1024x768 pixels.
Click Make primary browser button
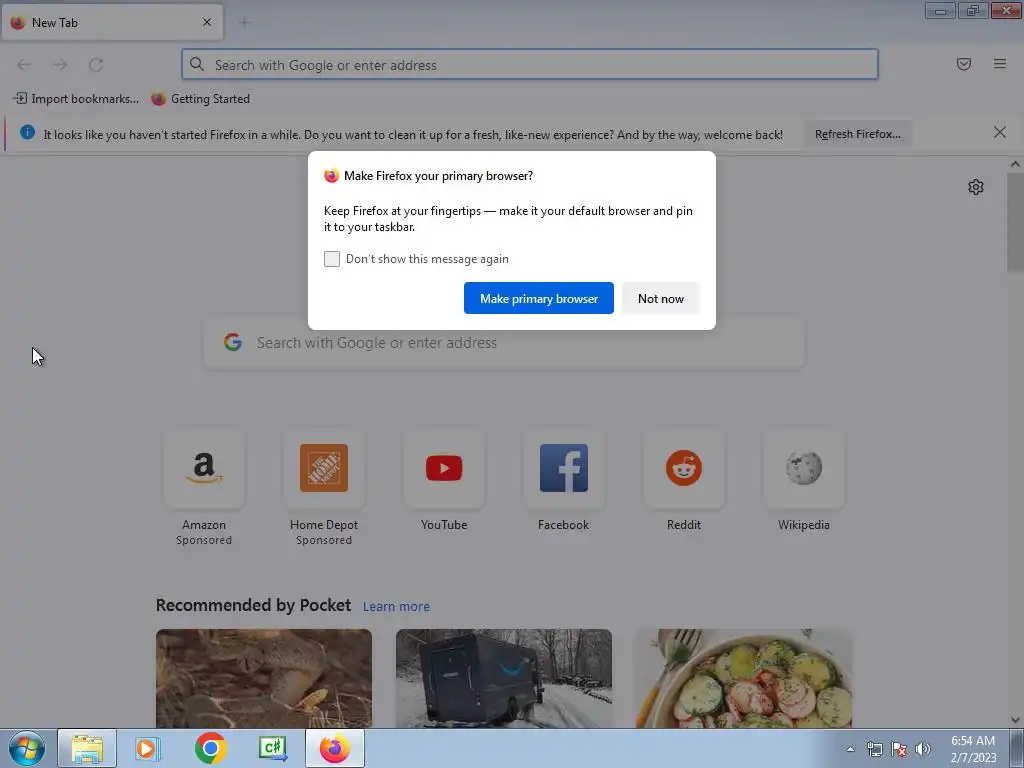[x=539, y=298]
